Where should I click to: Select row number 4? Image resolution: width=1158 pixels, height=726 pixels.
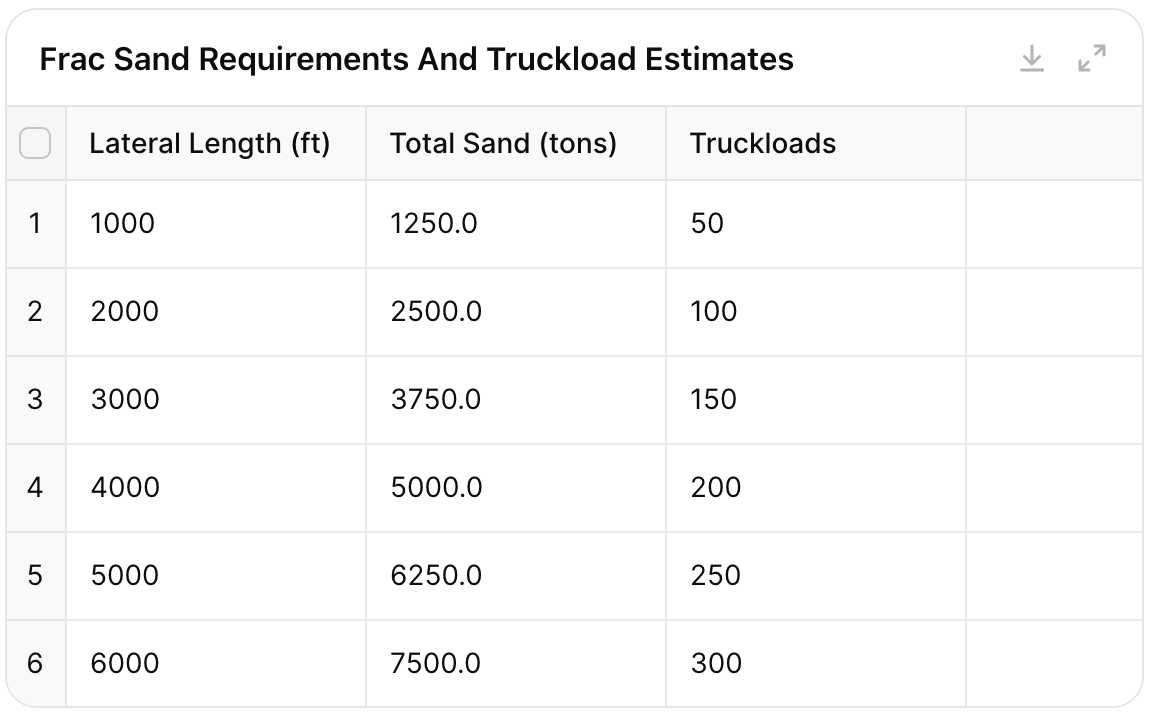tap(35, 487)
